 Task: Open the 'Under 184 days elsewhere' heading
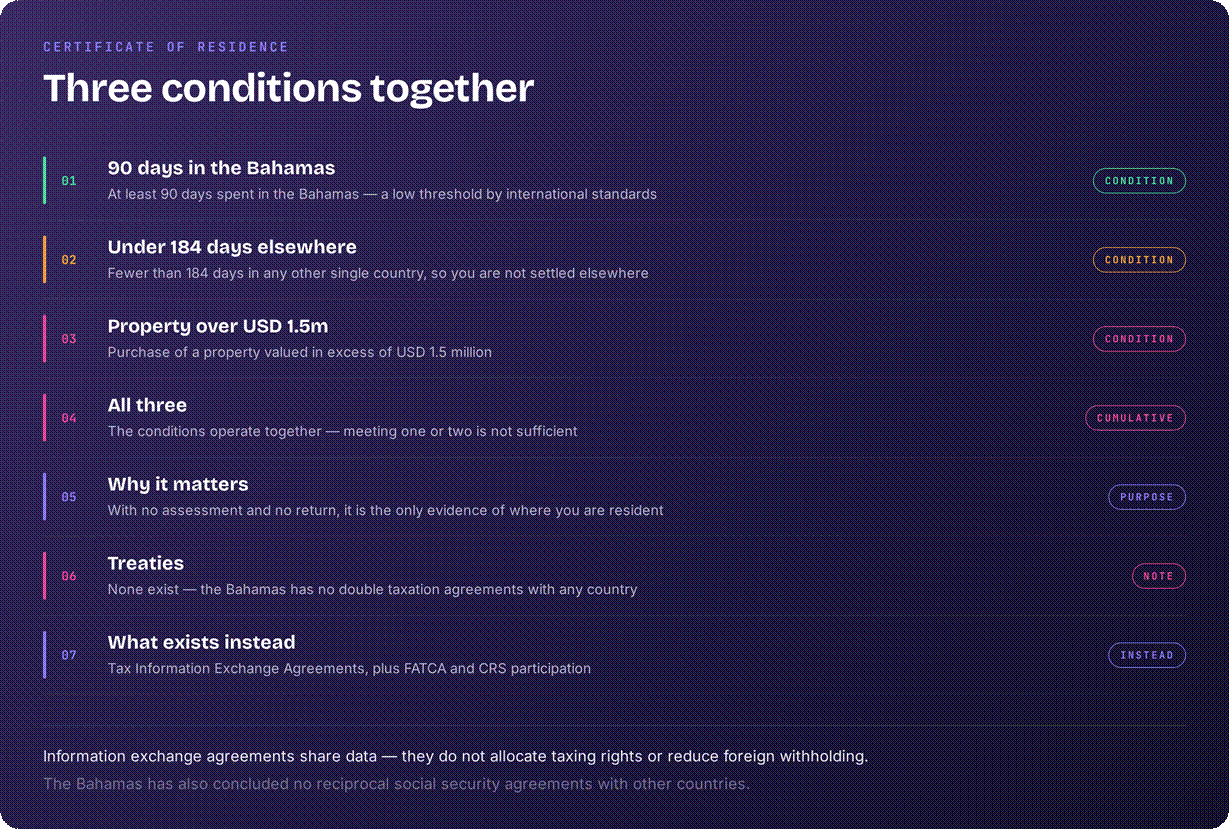pyautogui.click(x=232, y=247)
